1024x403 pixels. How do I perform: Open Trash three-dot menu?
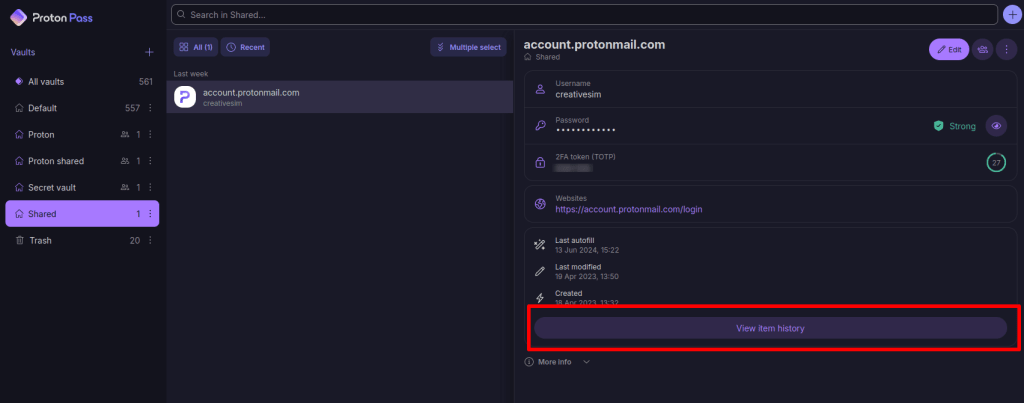click(150, 240)
